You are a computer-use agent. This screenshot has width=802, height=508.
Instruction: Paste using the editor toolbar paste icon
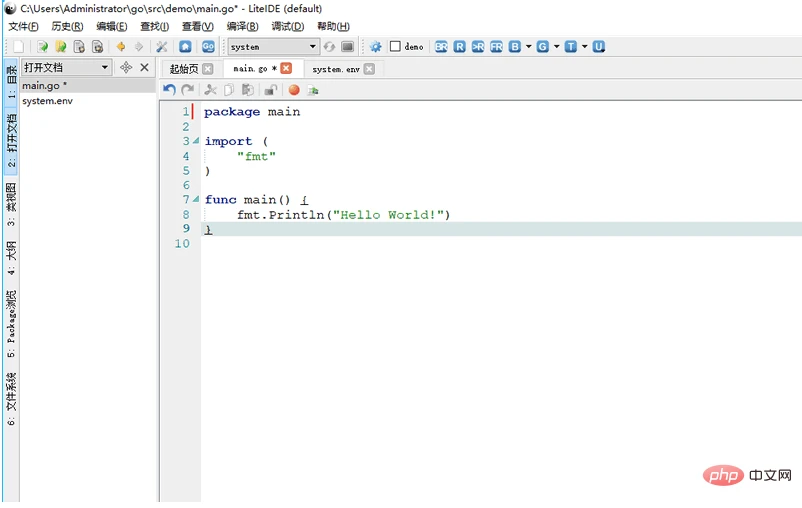point(248,90)
